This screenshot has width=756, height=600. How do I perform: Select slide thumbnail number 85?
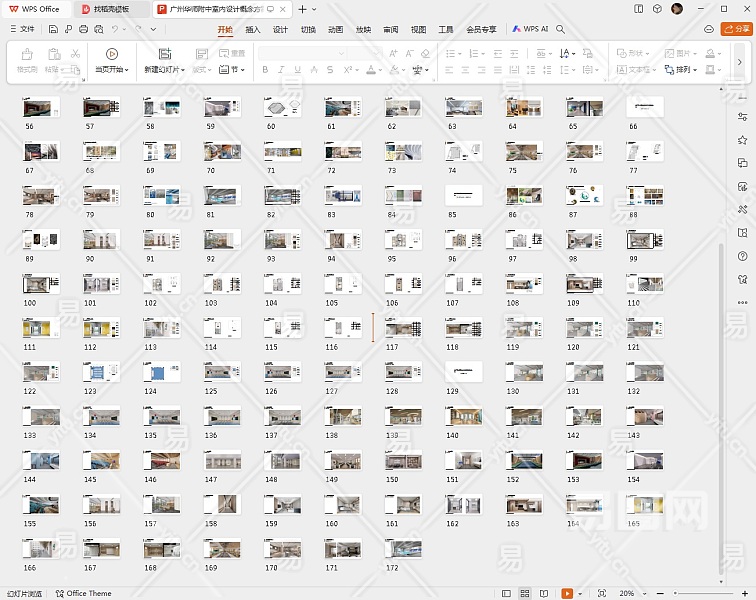click(463, 194)
